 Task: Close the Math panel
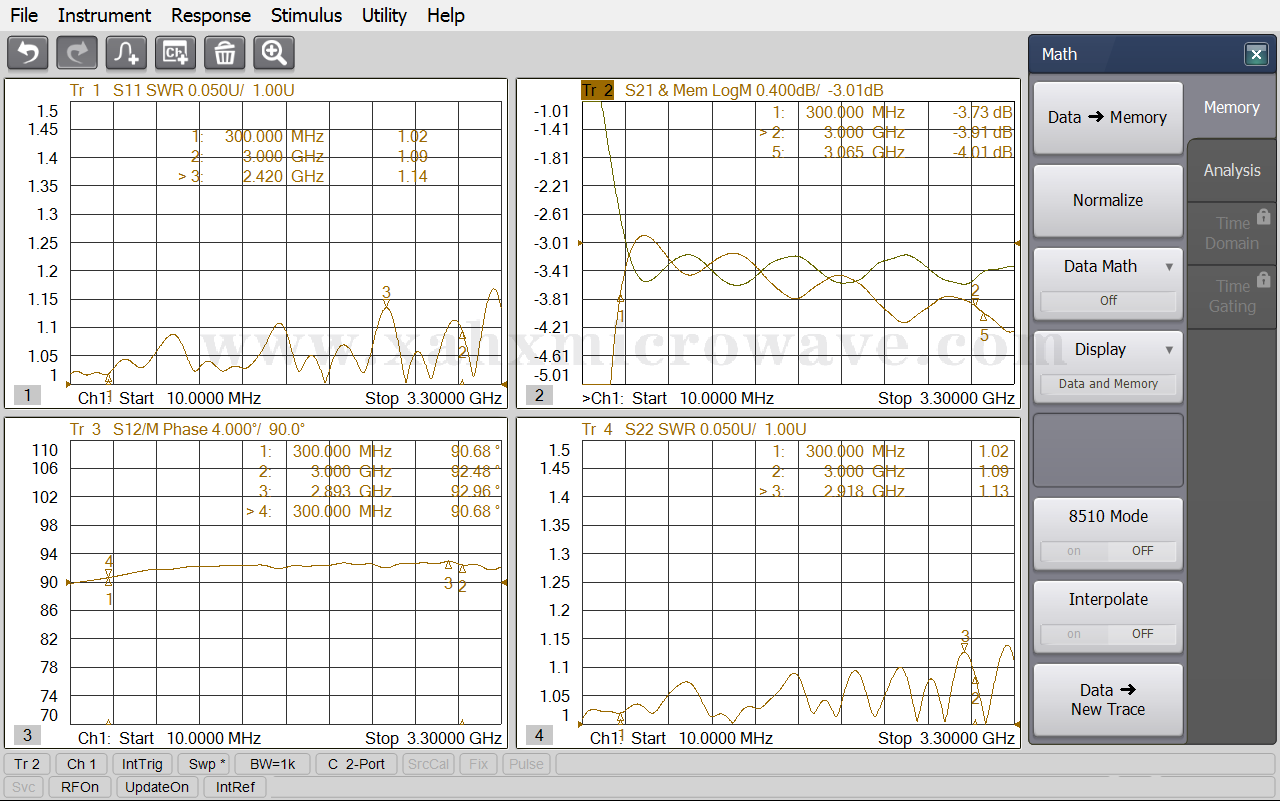point(1256,55)
